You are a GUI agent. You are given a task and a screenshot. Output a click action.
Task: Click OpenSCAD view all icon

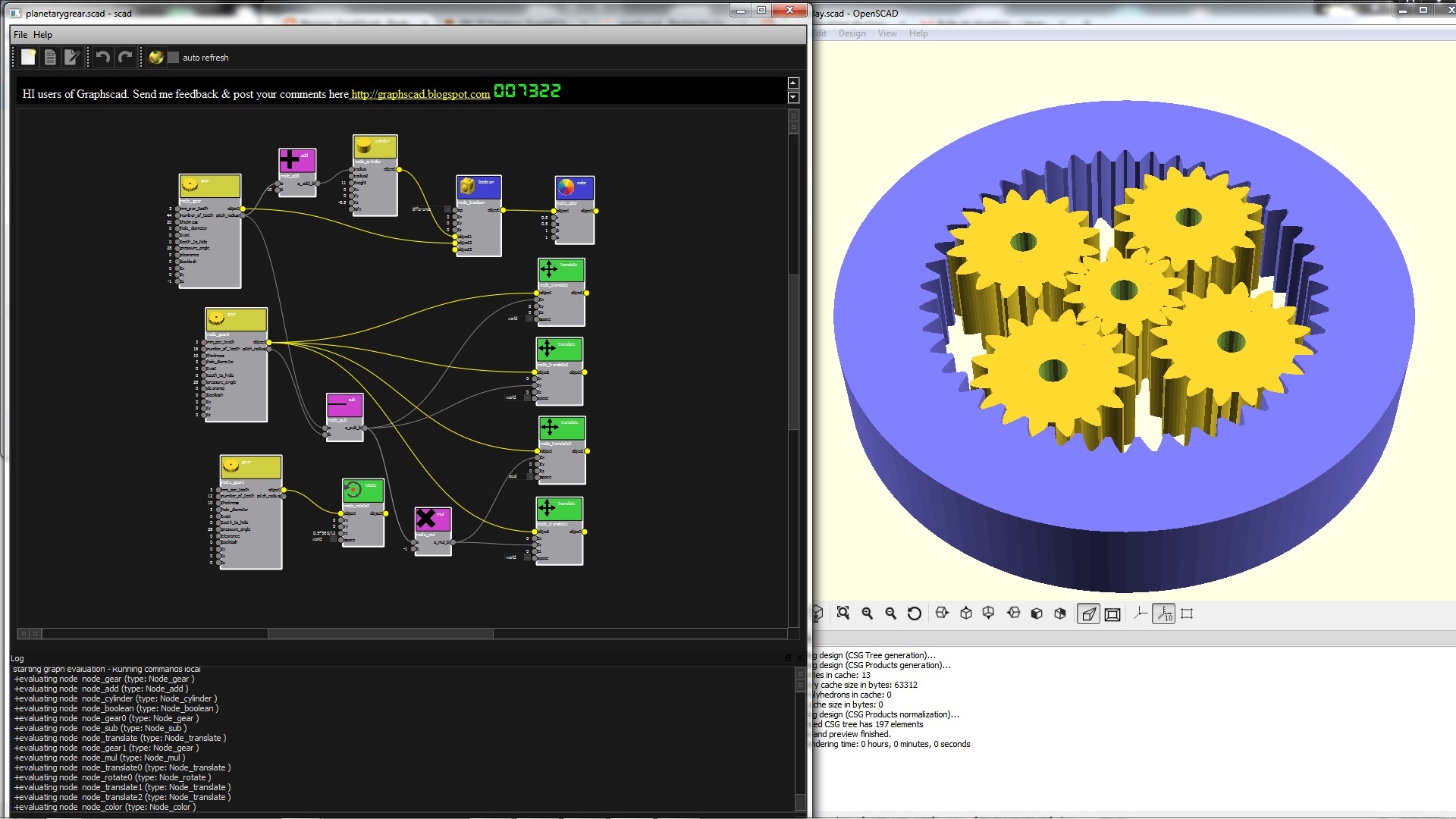click(x=843, y=613)
